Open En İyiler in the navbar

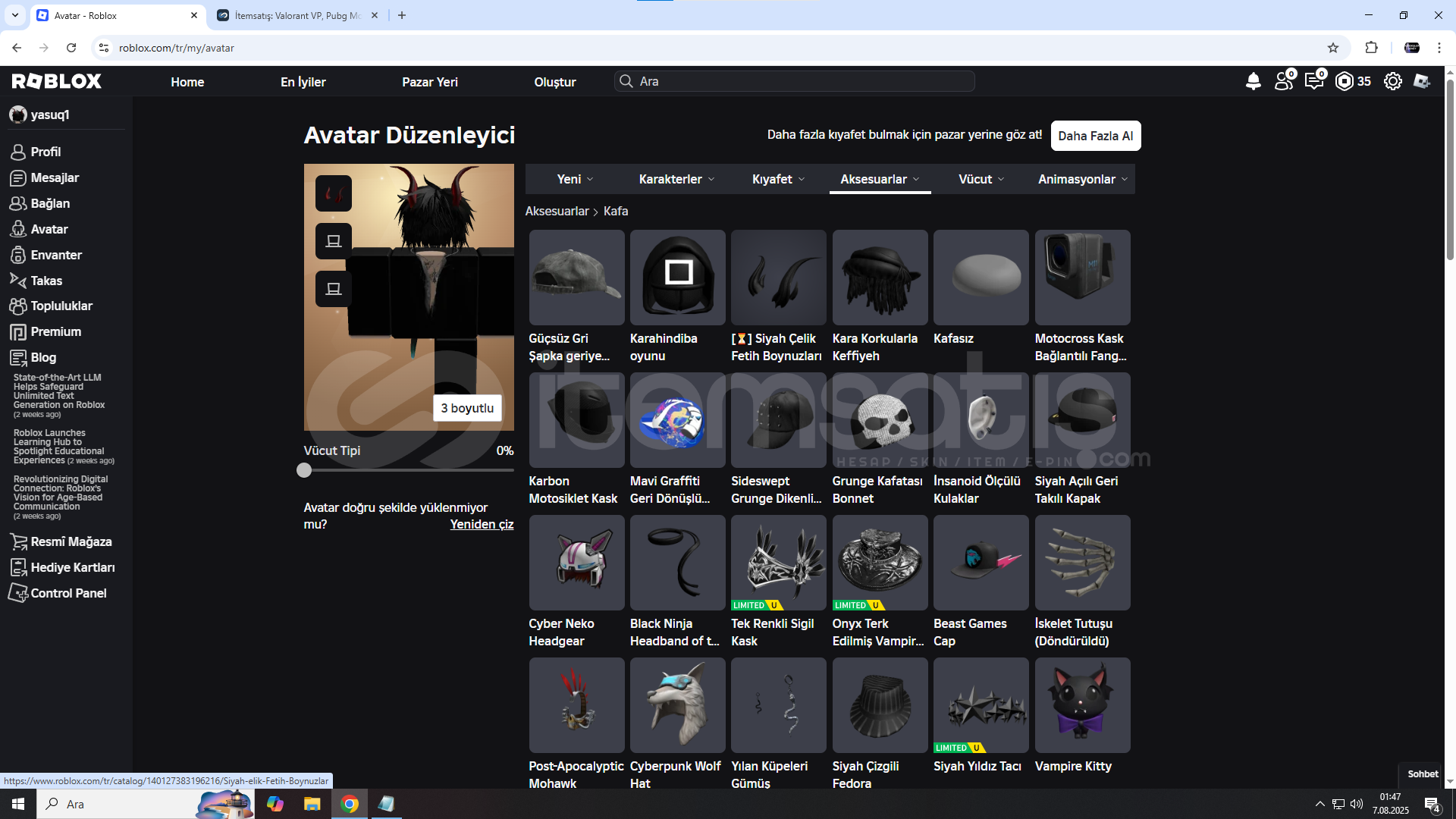[x=303, y=82]
